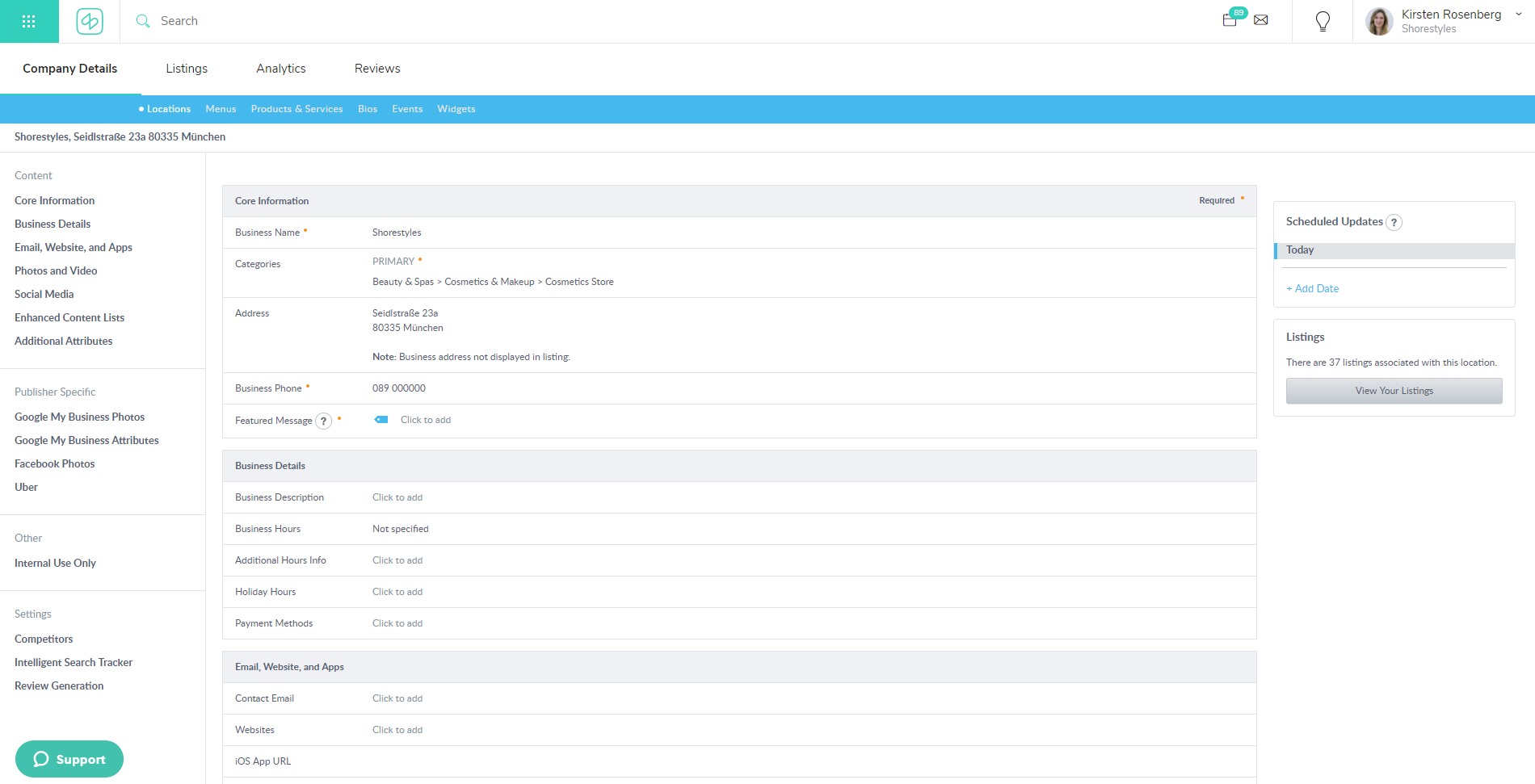Select the Locations submenu item
Image resolution: width=1535 pixels, height=784 pixels.
pos(168,109)
